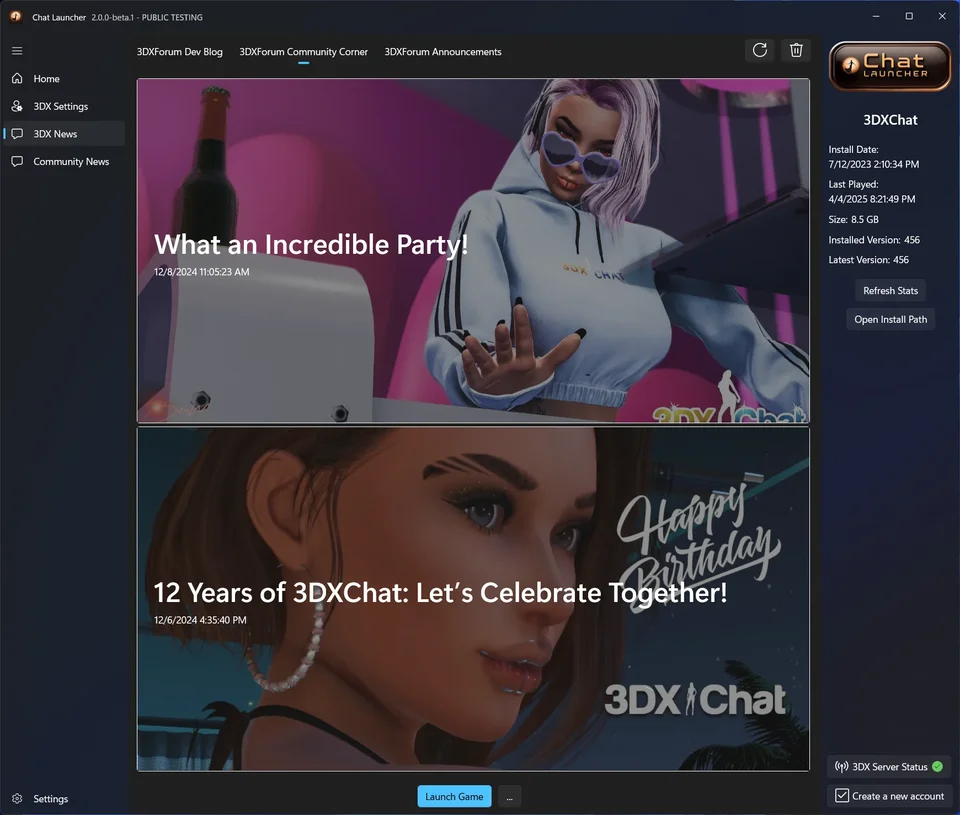Click the 3DX News chat bubble icon

pos(17,133)
